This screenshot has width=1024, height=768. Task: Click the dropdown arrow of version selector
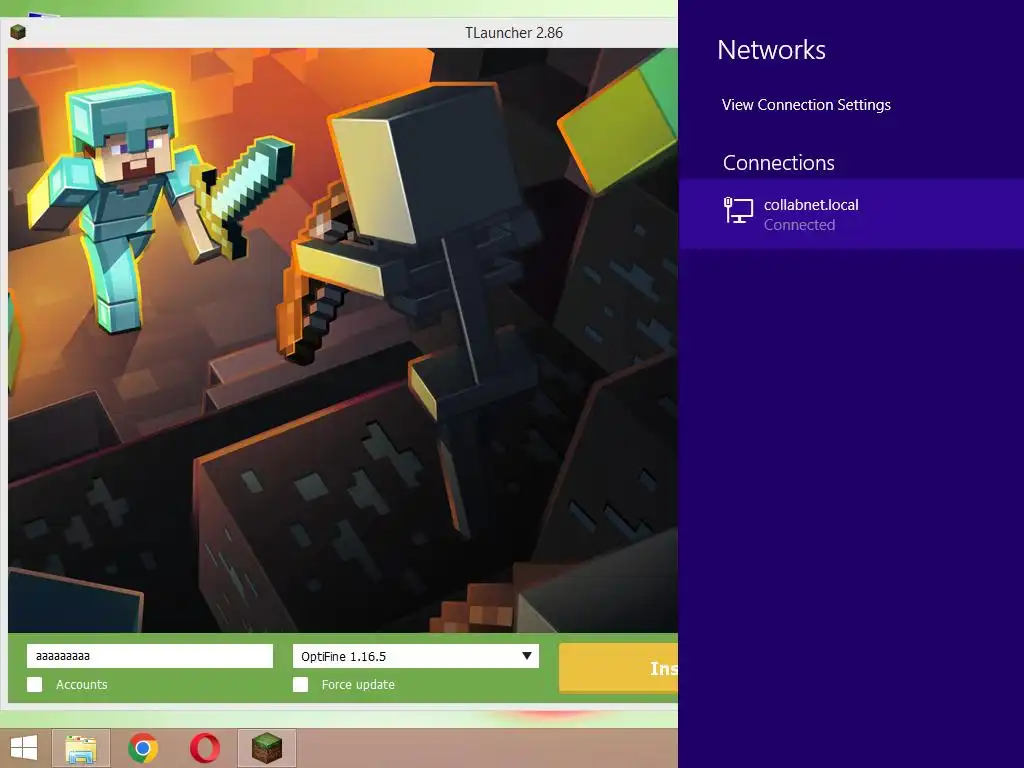526,656
